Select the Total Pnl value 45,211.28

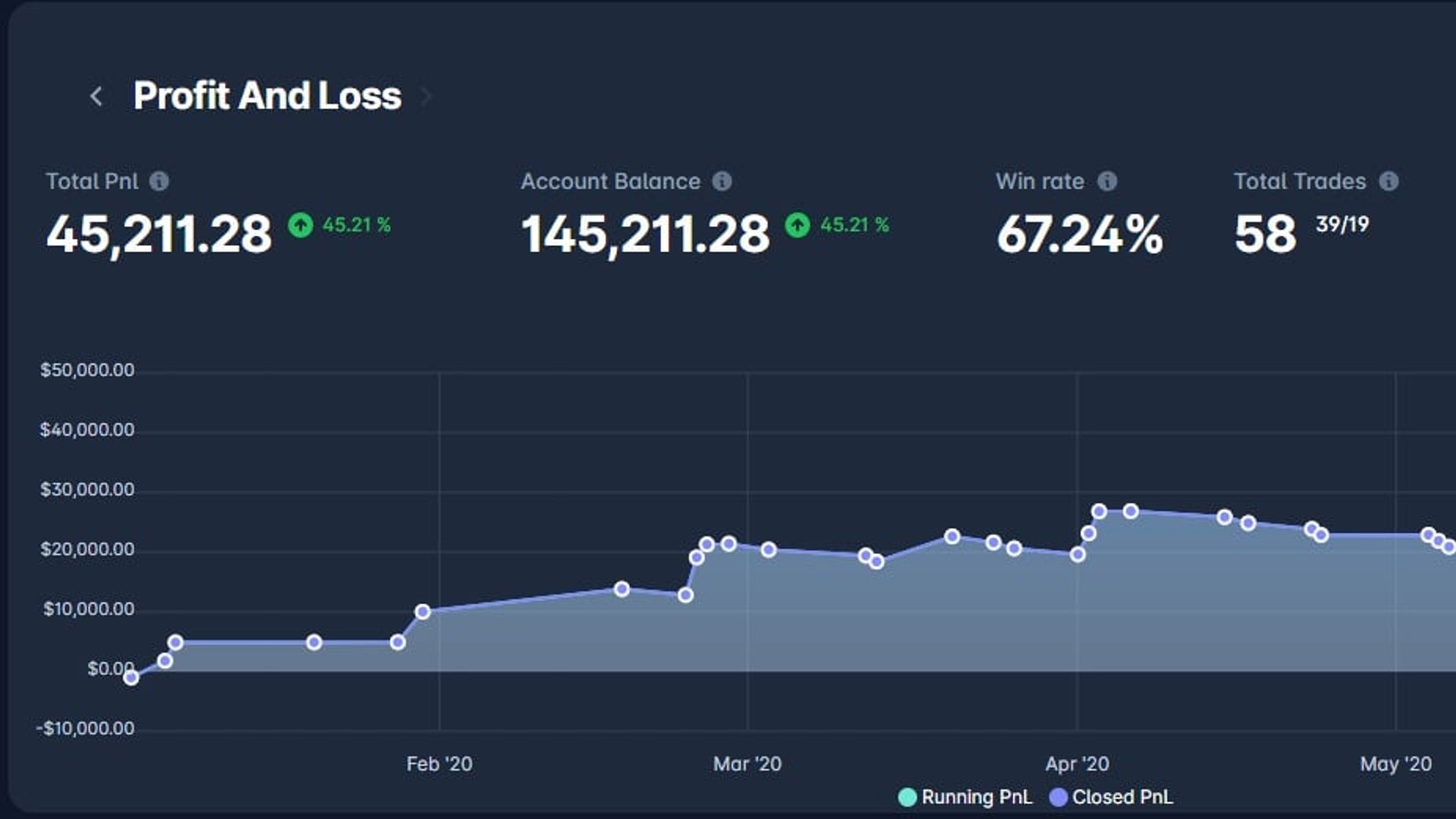159,235
